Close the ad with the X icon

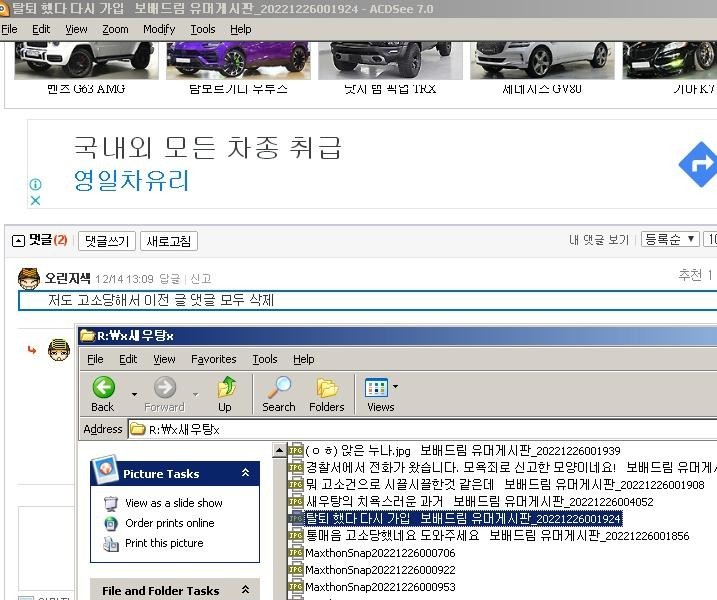click(x=35, y=200)
